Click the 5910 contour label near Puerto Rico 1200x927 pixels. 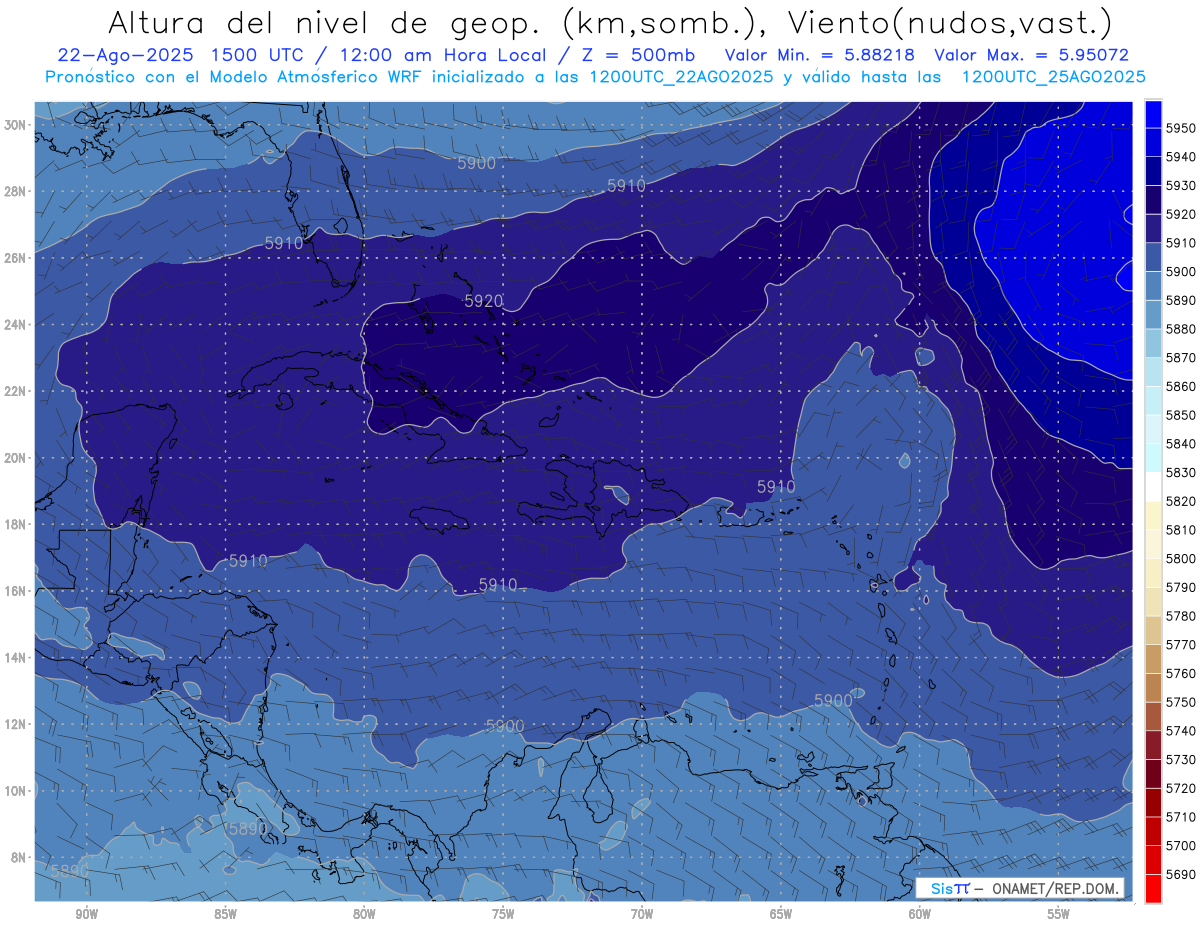(776, 487)
